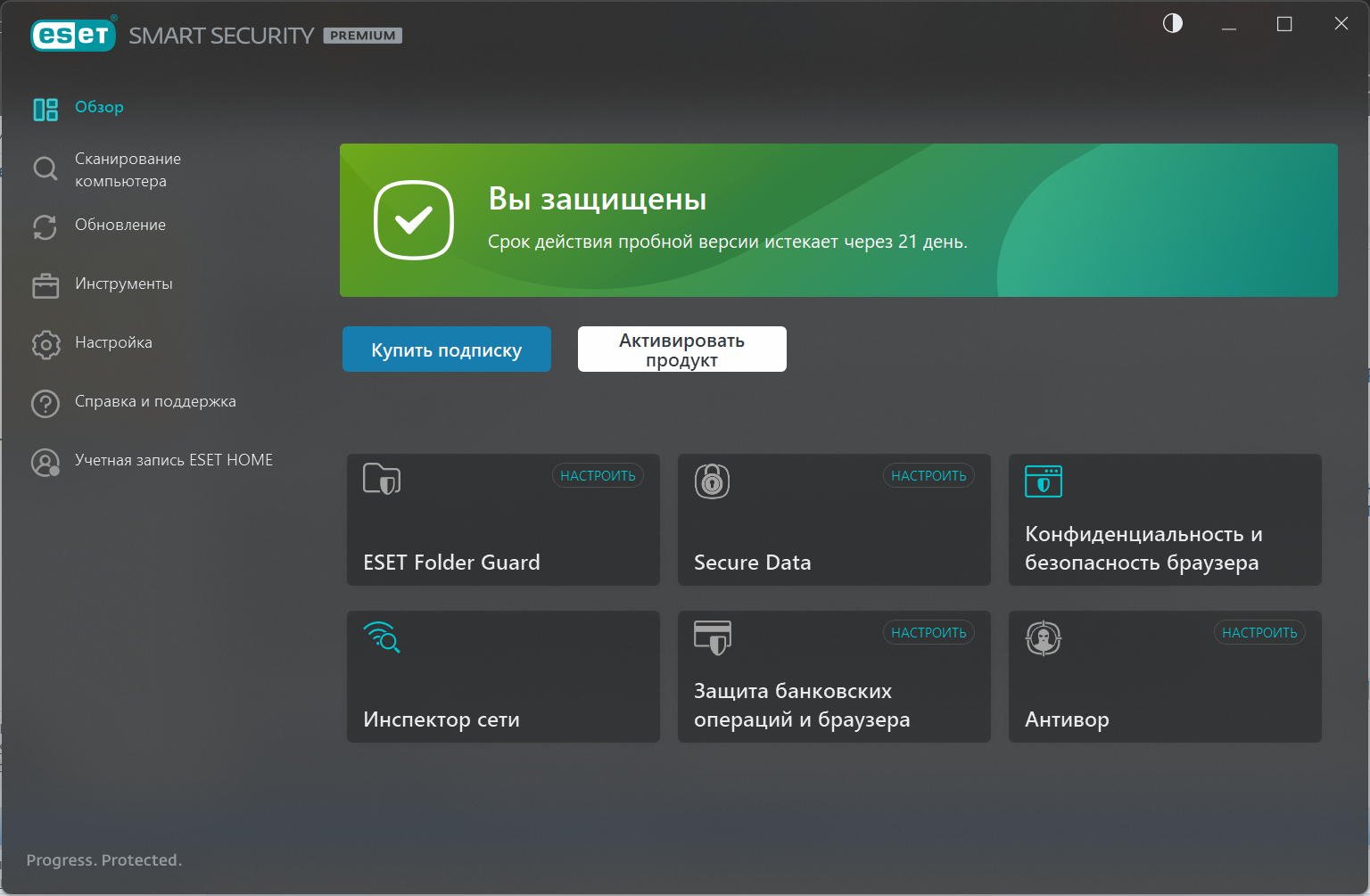The image size is (1370, 896).
Task: Click the browser privacy shield icon
Action: pos(1043,481)
